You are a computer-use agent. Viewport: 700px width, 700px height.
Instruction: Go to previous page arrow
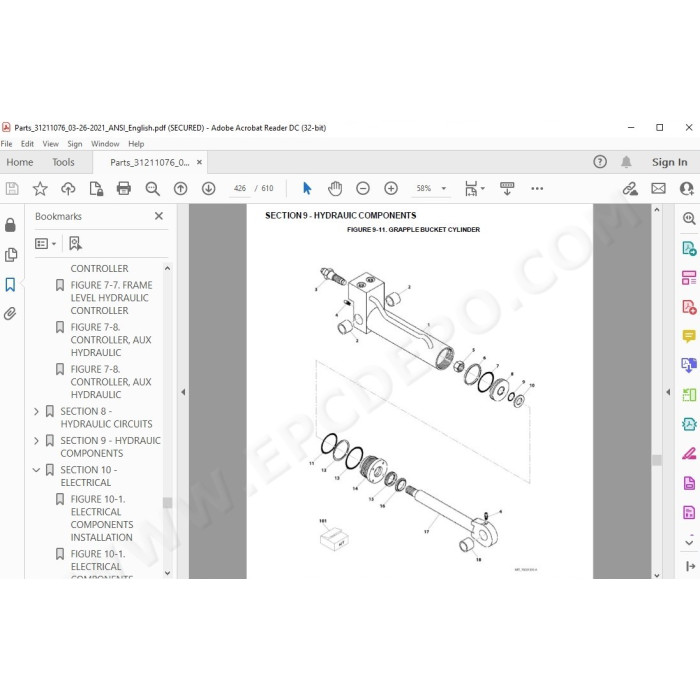pyautogui.click(x=180, y=188)
